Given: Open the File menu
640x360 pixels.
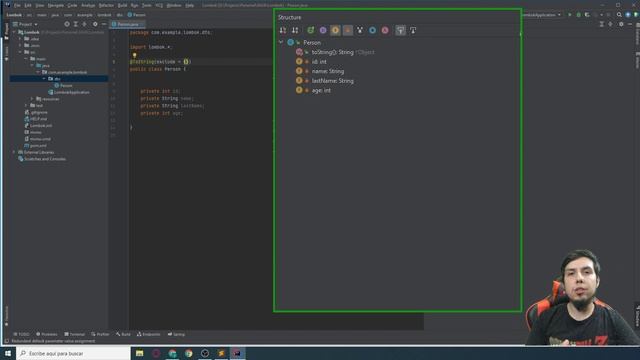Looking at the screenshot, I should coord(17,5).
